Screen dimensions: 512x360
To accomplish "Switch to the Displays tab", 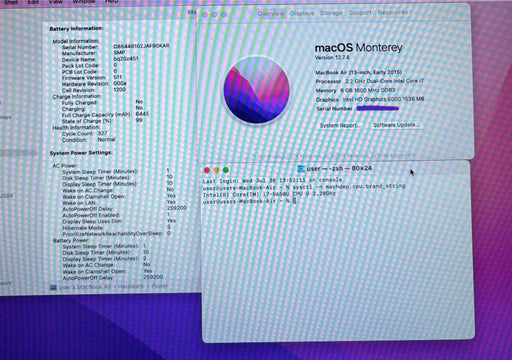I will coord(302,13).
